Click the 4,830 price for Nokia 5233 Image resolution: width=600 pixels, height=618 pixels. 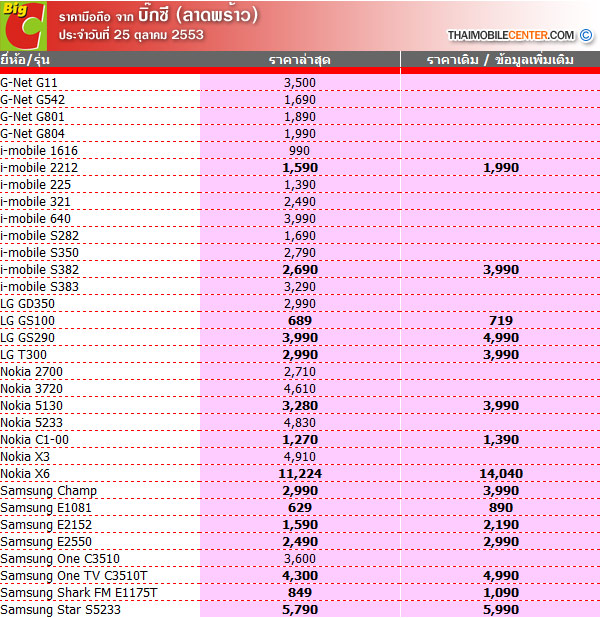pos(300,423)
